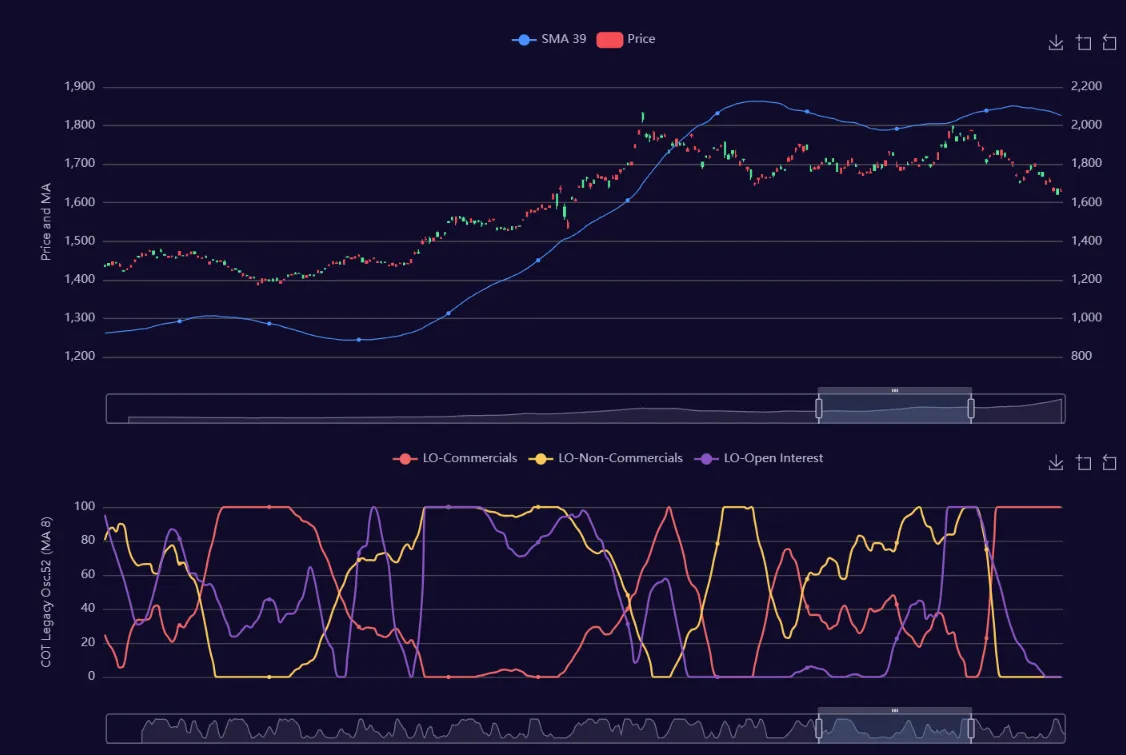Reset zoom on COT oscillator chart
The width and height of the screenshot is (1126, 755).
(x=1109, y=463)
